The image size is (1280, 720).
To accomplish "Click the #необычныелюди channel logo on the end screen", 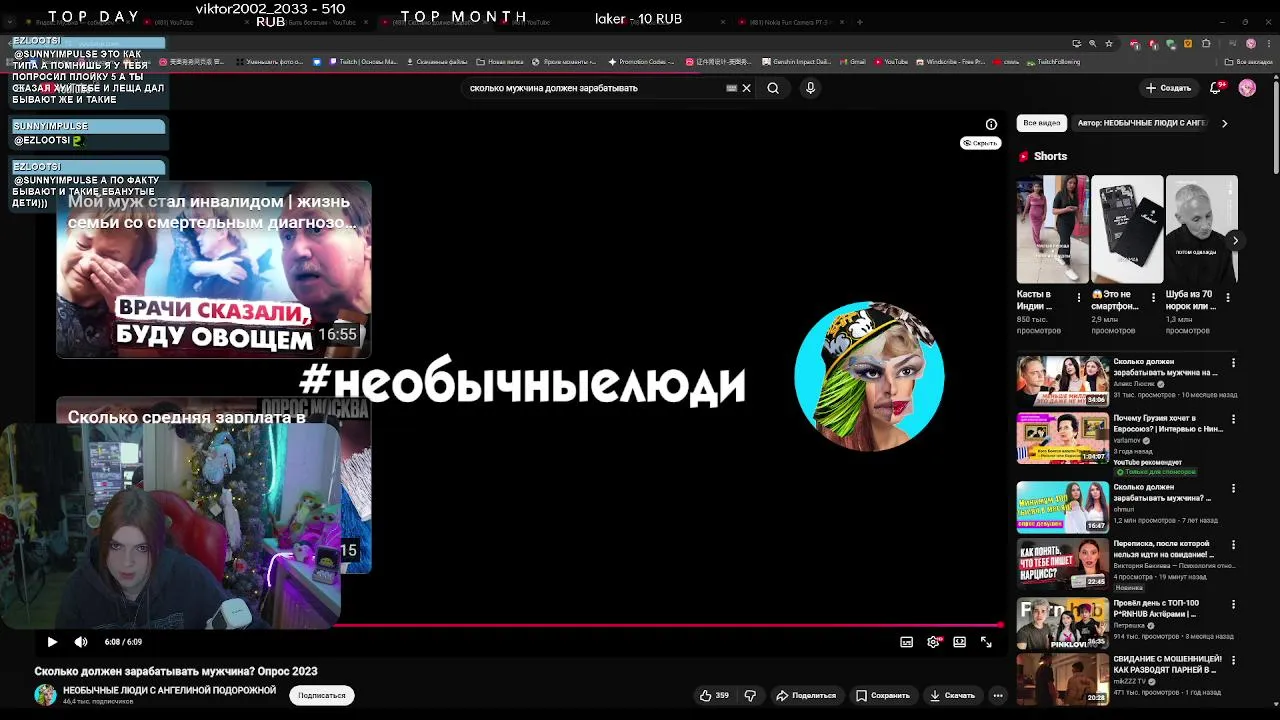I will (x=869, y=376).
